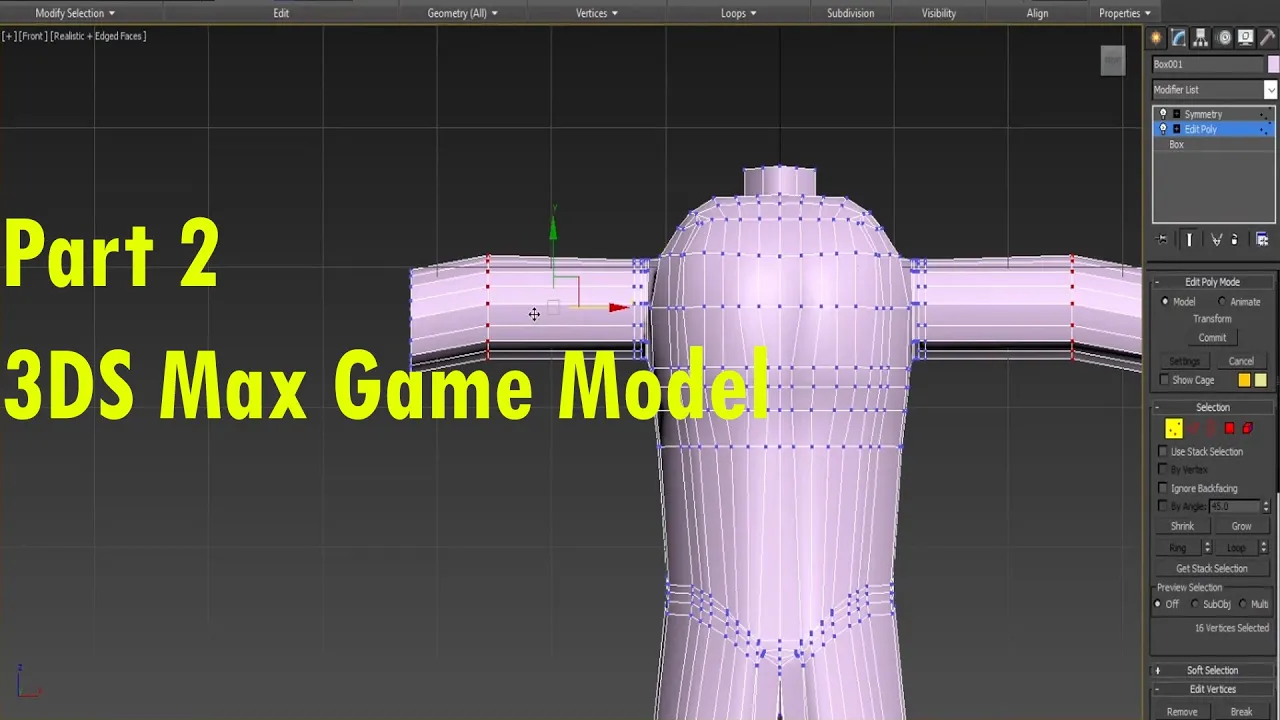The height and width of the screenshot is (720, 1280).
Task: Enable Ignore Backfacing checkbox
Action: pyautogui.click(x=1163, y=488)
